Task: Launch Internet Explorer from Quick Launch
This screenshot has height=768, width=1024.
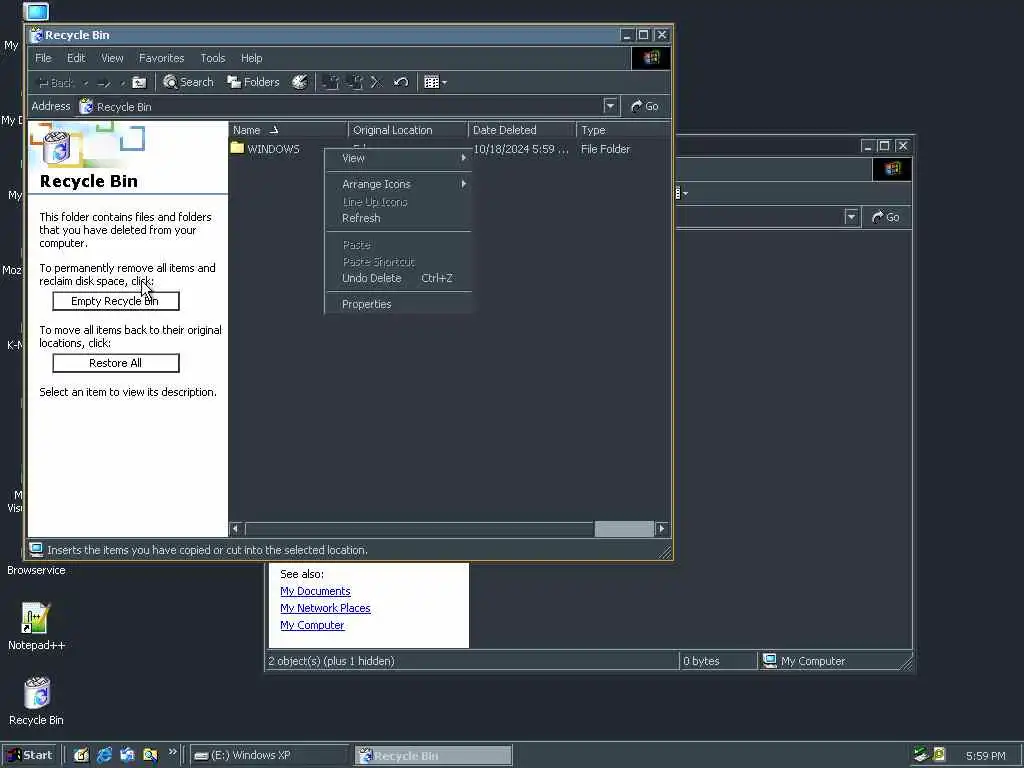Action: pyautogui.click(x=104, y=755)
